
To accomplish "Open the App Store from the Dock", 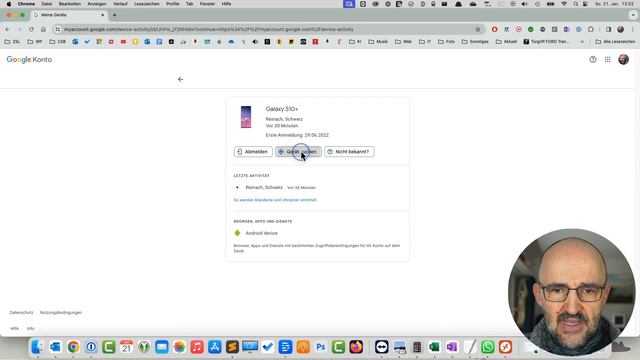I will [x=215, y=347].
